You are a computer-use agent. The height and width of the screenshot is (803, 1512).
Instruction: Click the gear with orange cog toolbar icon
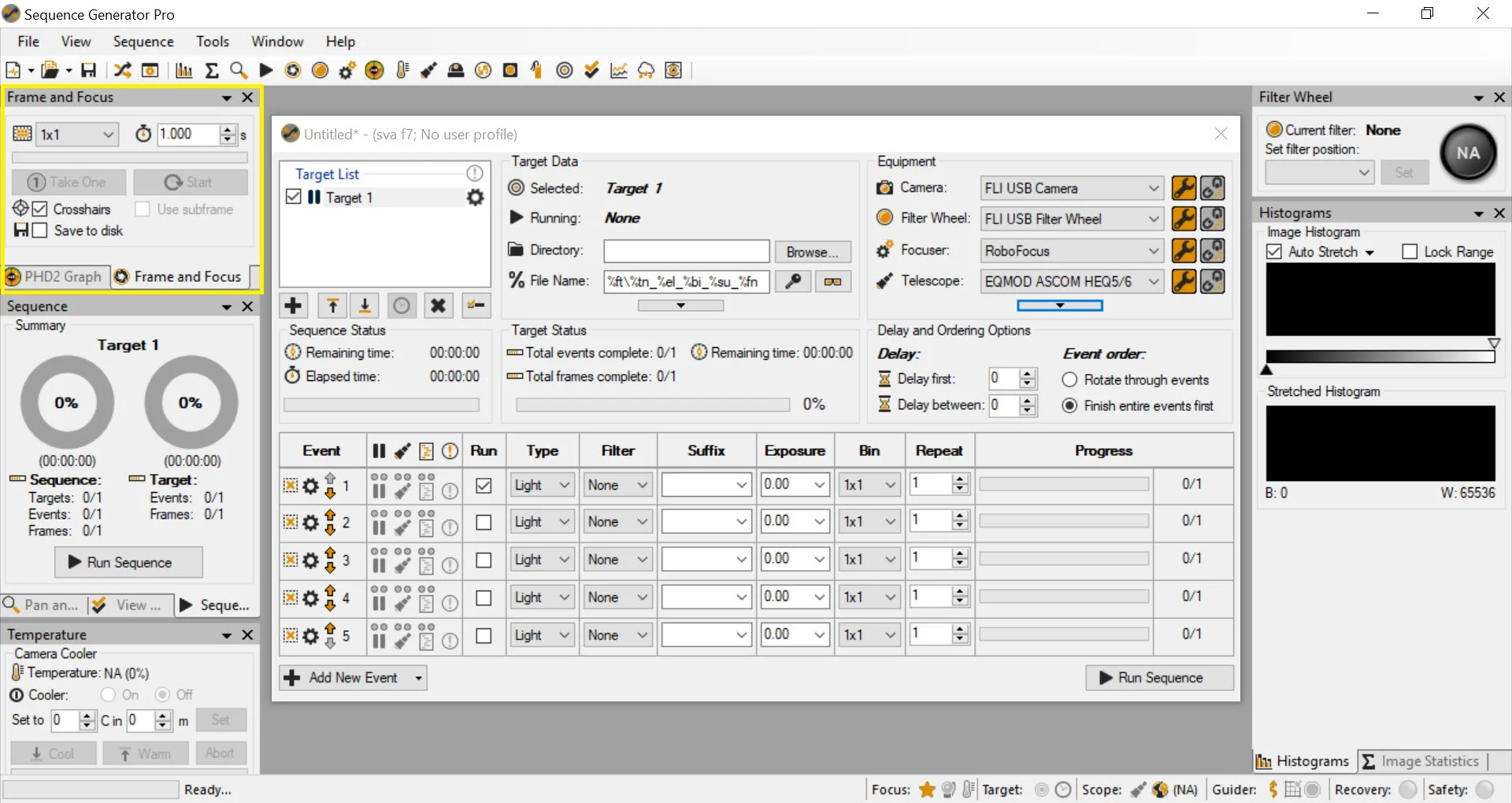347,70
